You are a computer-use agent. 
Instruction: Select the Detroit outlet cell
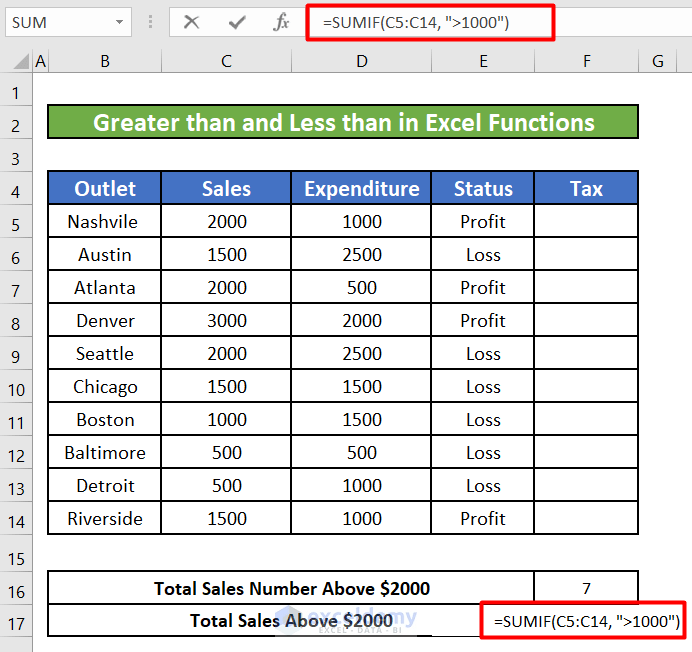(105, 486)
